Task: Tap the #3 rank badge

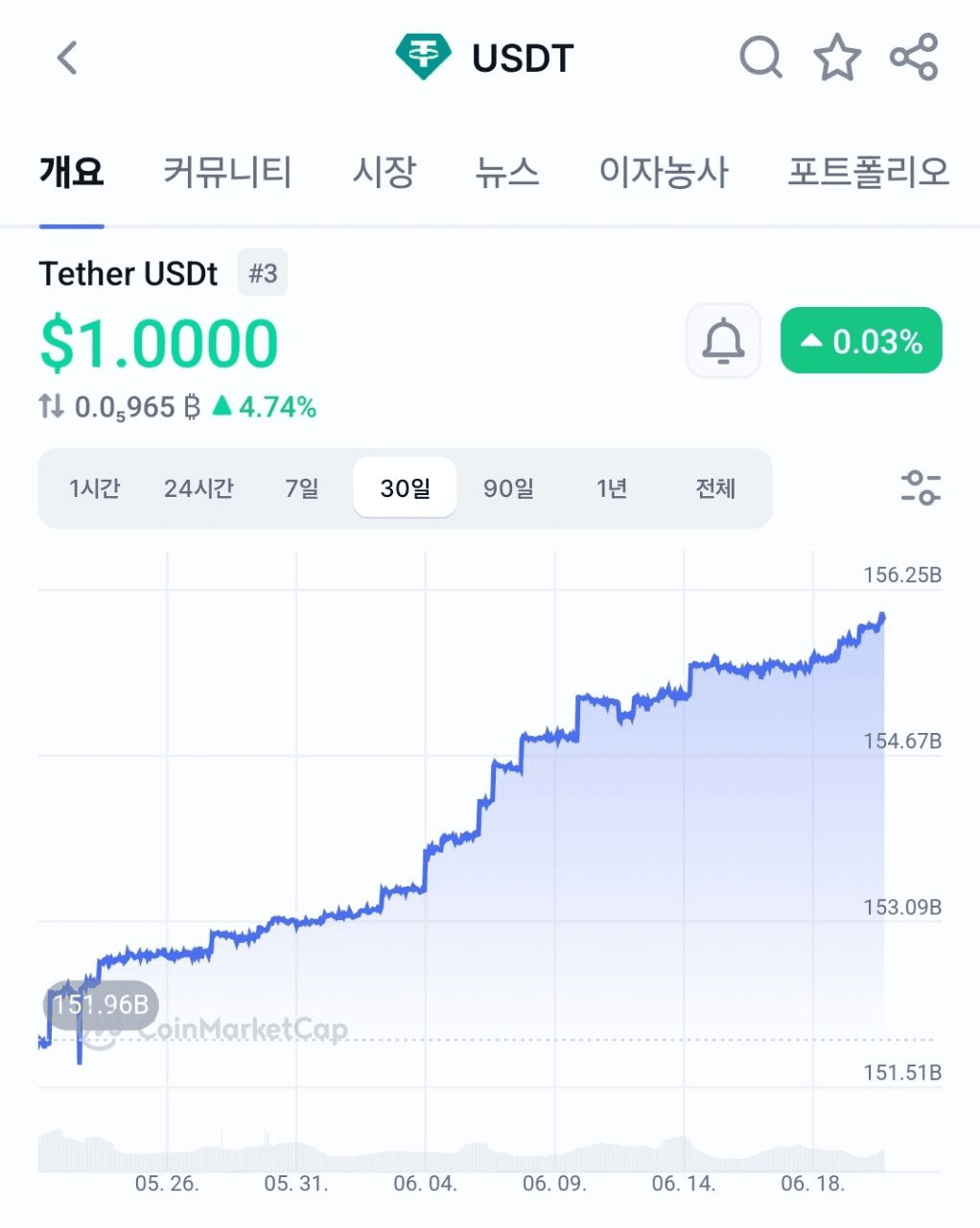Action: pyautogui.click(x=263, y=273)
